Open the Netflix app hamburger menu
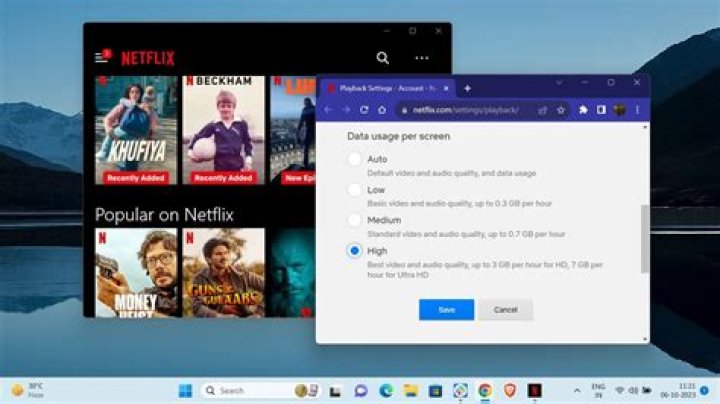 tap(101, 57)
